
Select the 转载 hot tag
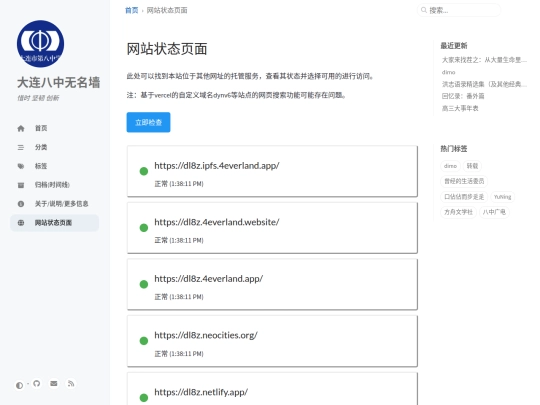click(x=472, y=166)
